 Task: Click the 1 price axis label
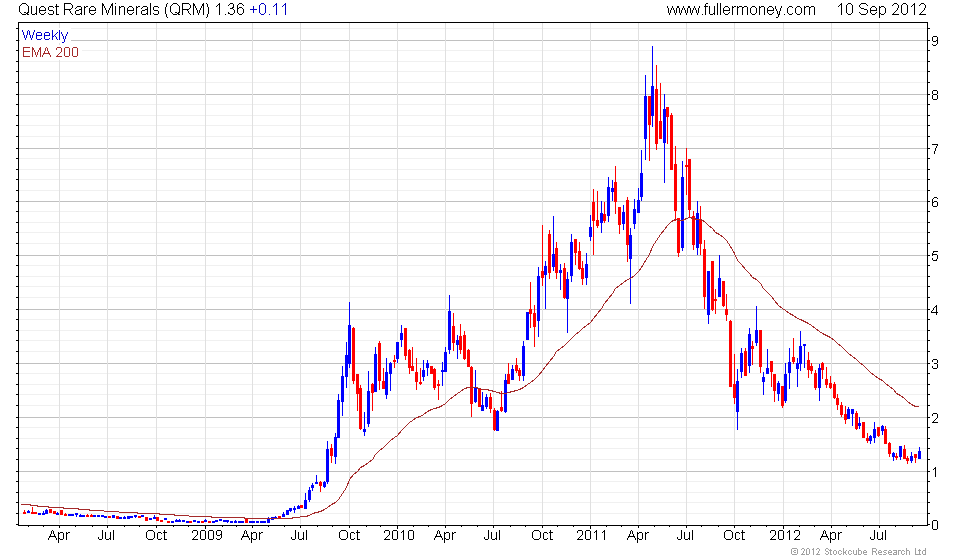pos(934,472)
